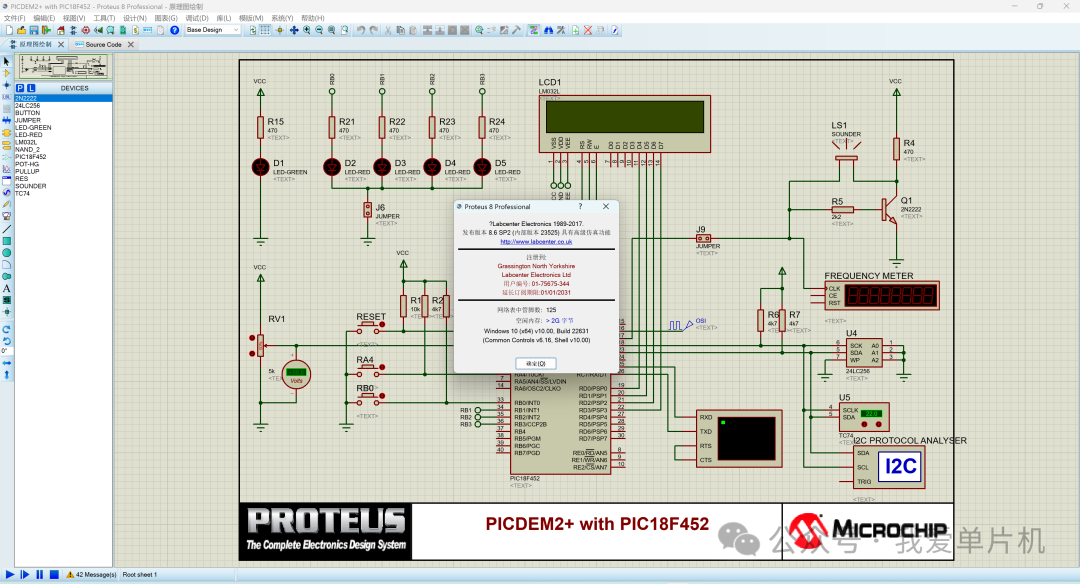Viewport: 1080px width, 584px height.
Task: Select the 2D Graphics Line tool
Action: click(x=7, y=229)
